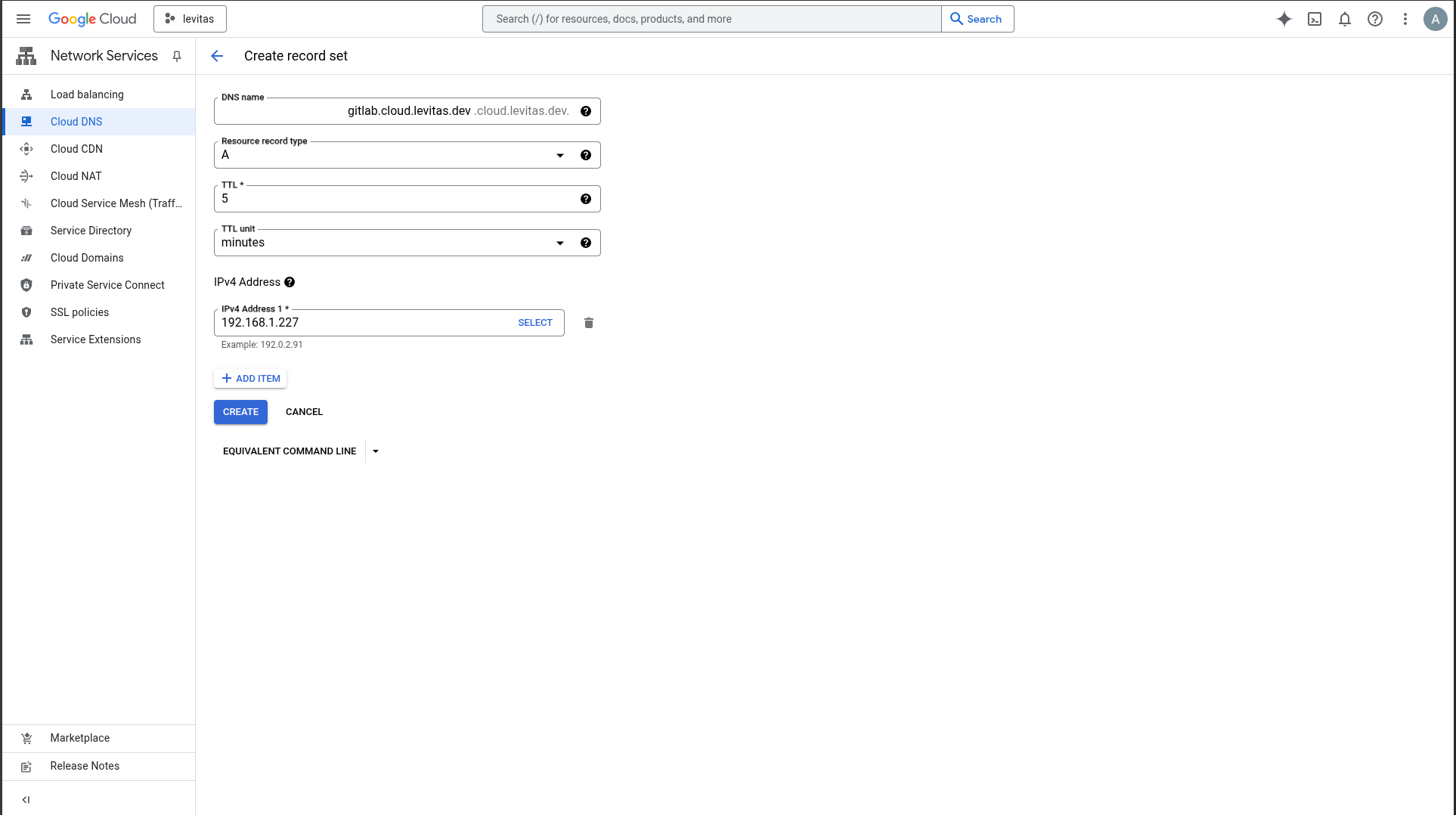Image resolution: width=1456 pixels, height=815 pixels.
Task: Open Cloud Domains in sidebar
Action: (99, 258)
